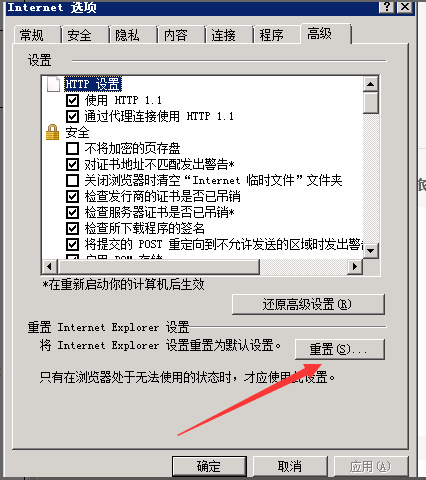Toggle 检查所下载程序的签名 checkbox
Image resolution: width=426 pixels, height=480 pixels.
(72, 228)
